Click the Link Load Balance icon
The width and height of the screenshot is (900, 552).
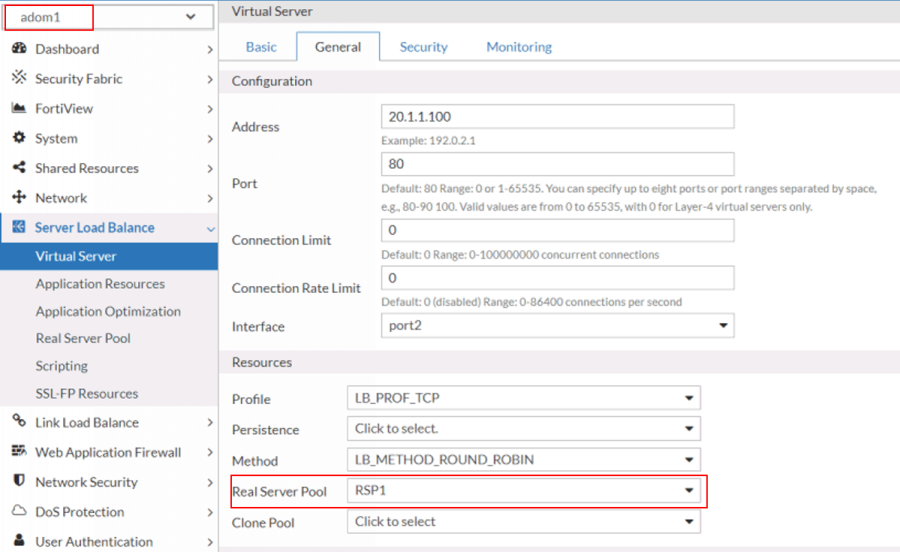coord(19,422)
